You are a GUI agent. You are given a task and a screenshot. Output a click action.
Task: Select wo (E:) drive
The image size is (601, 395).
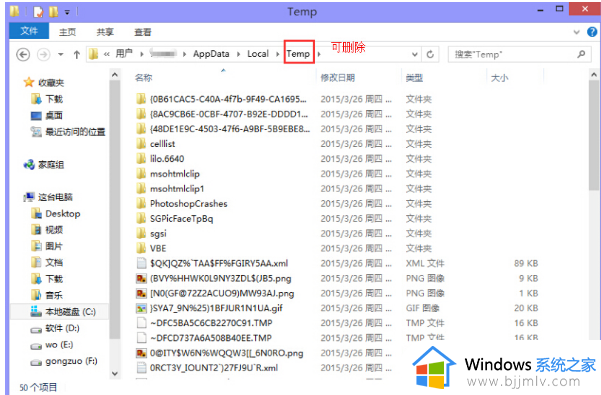pos(59,344)
